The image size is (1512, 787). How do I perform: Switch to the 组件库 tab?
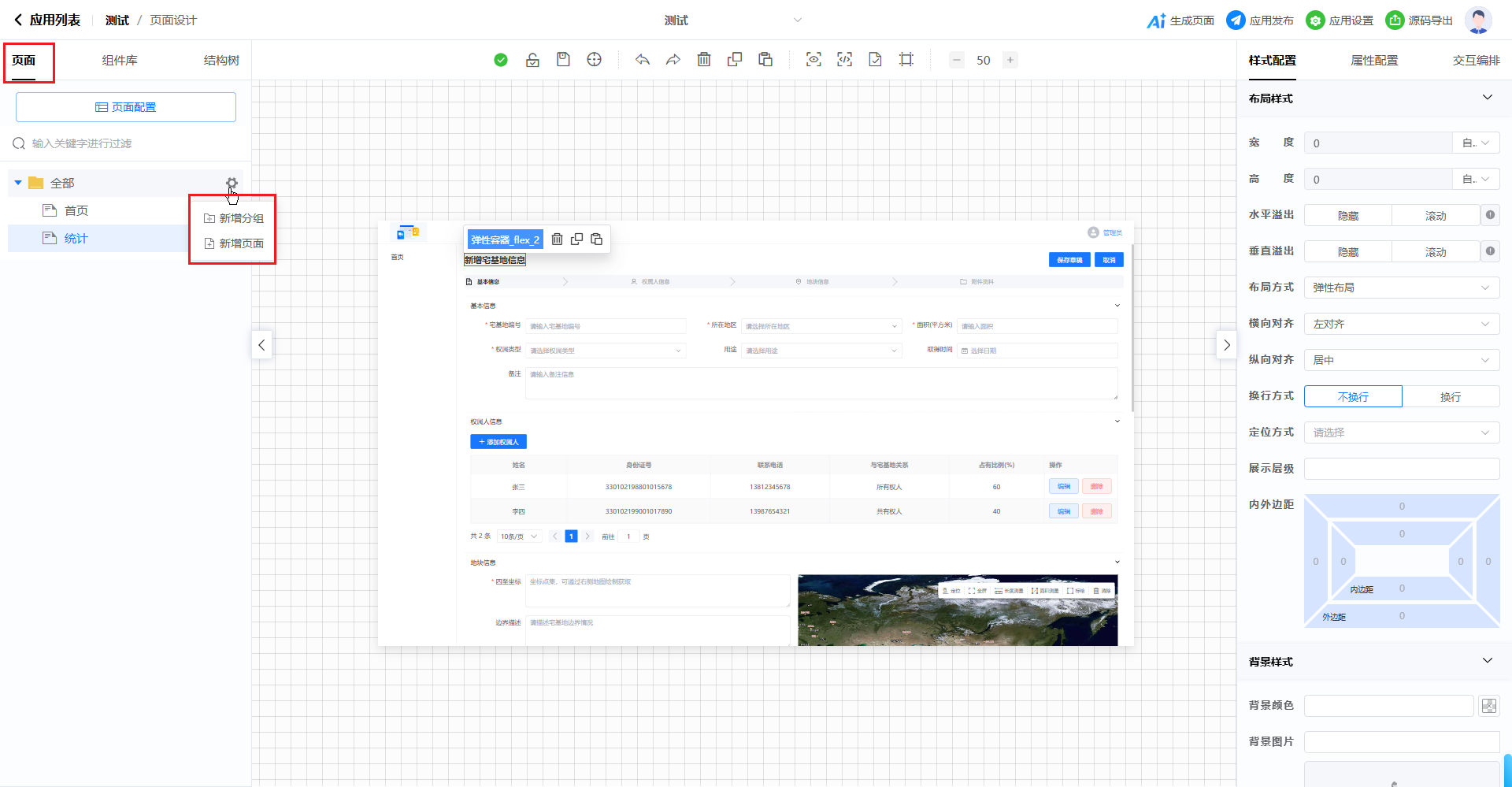[120, 61]
